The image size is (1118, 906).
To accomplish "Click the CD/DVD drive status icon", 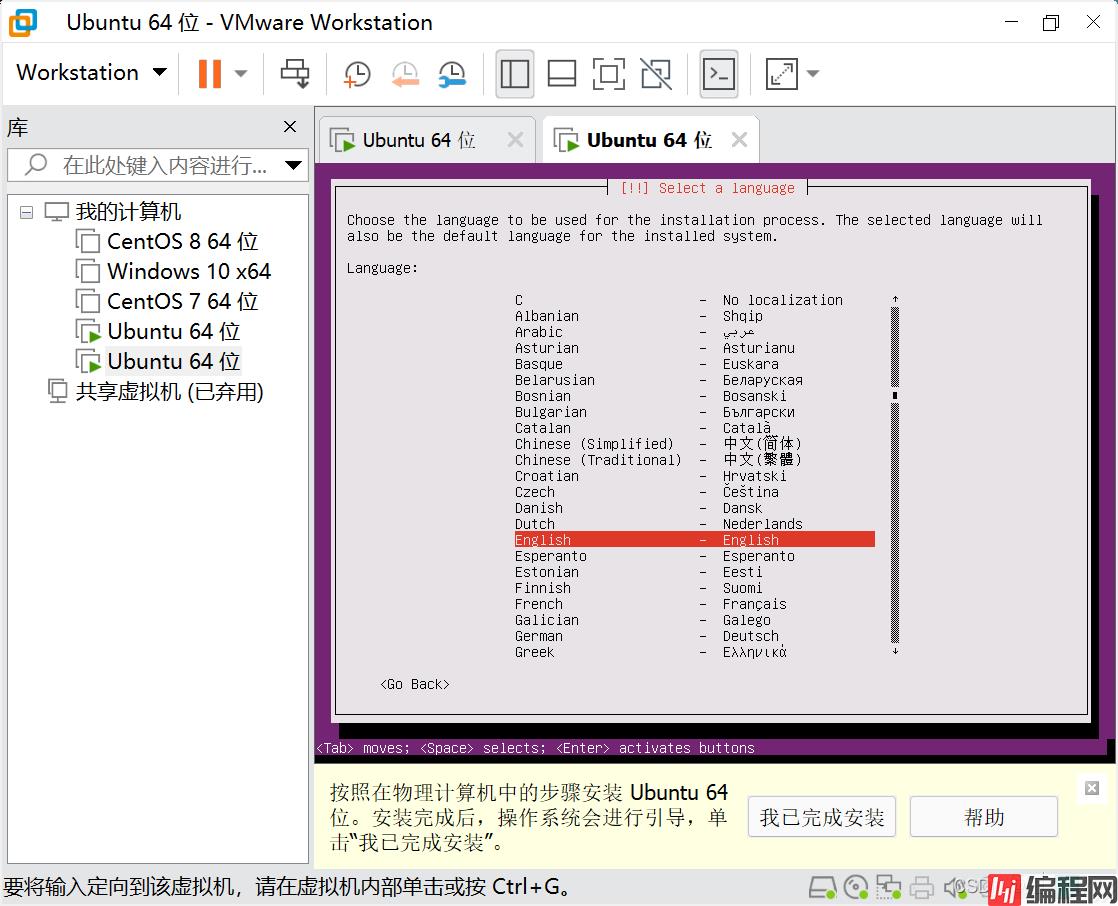I will click(x=855, y=886).
